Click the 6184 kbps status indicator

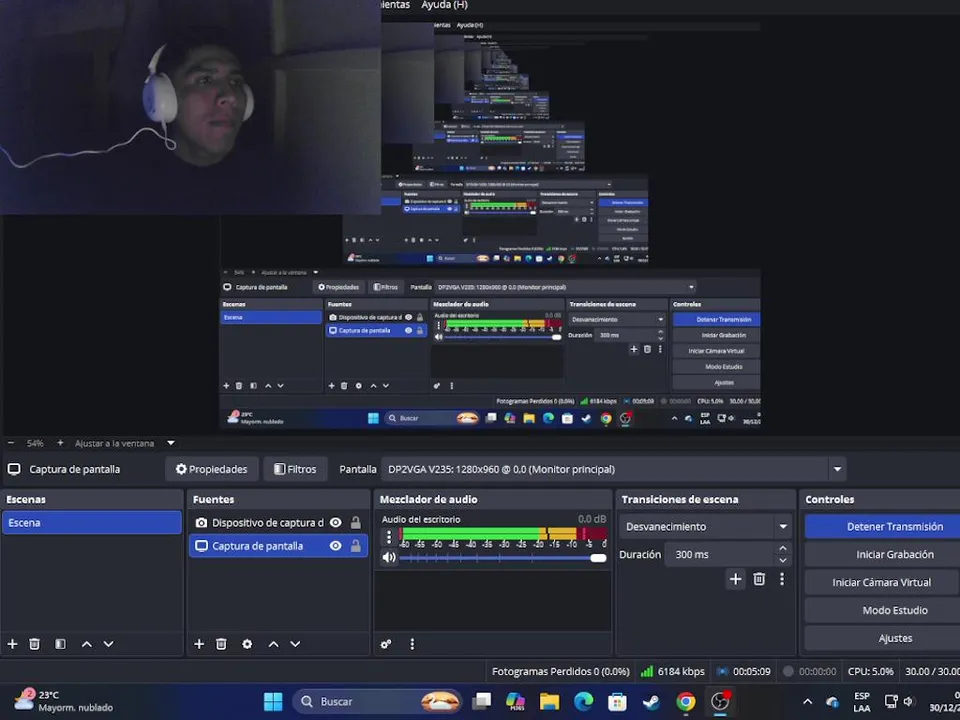(x=672, y=672)
